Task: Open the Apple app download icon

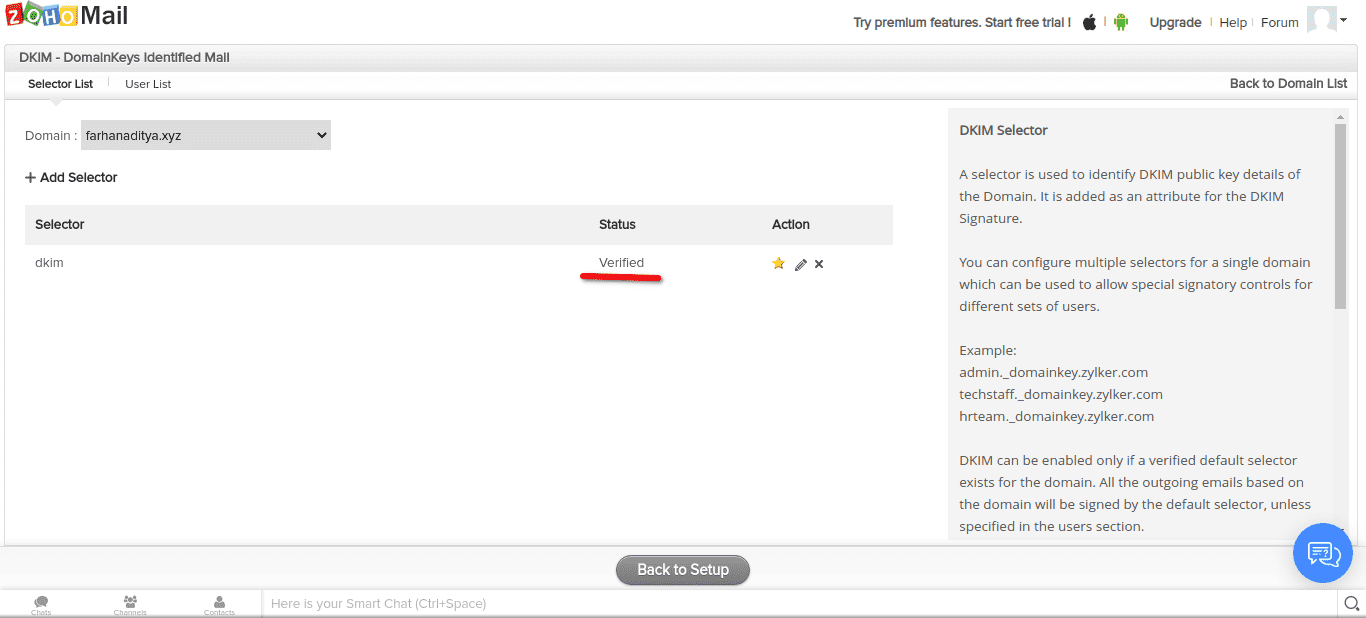Action: pyautogui.click(x=1088, y=21)
